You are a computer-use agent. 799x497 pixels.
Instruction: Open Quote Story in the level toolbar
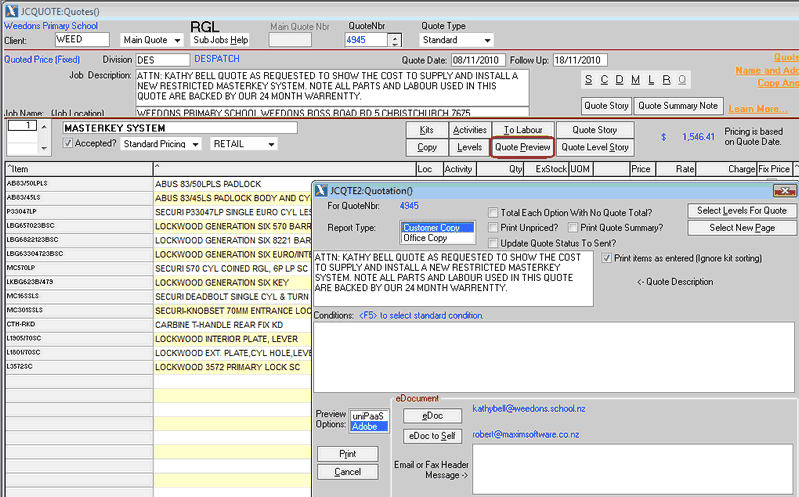pos(595,130)
